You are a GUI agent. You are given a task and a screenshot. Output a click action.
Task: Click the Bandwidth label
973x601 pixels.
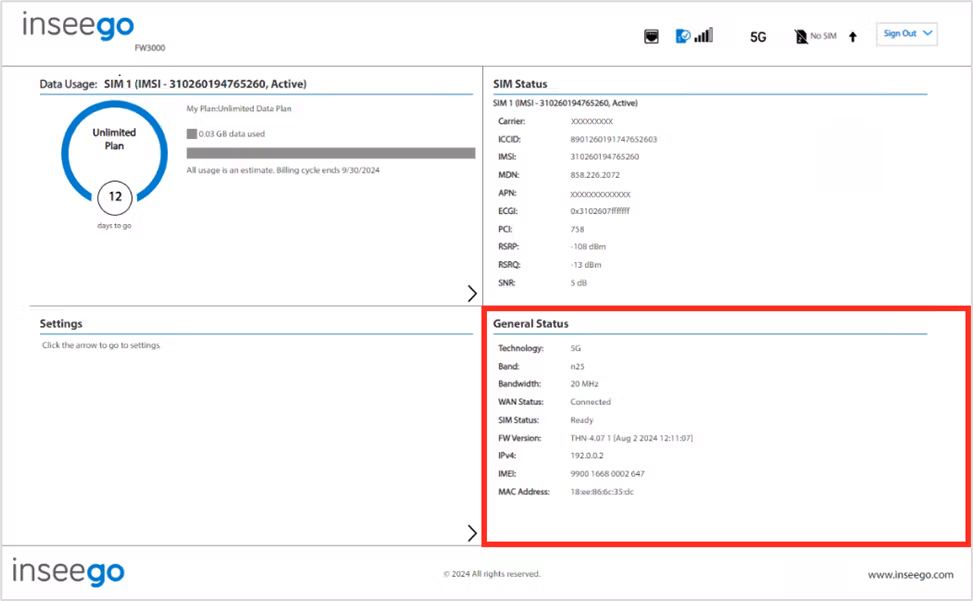point(519,384)
